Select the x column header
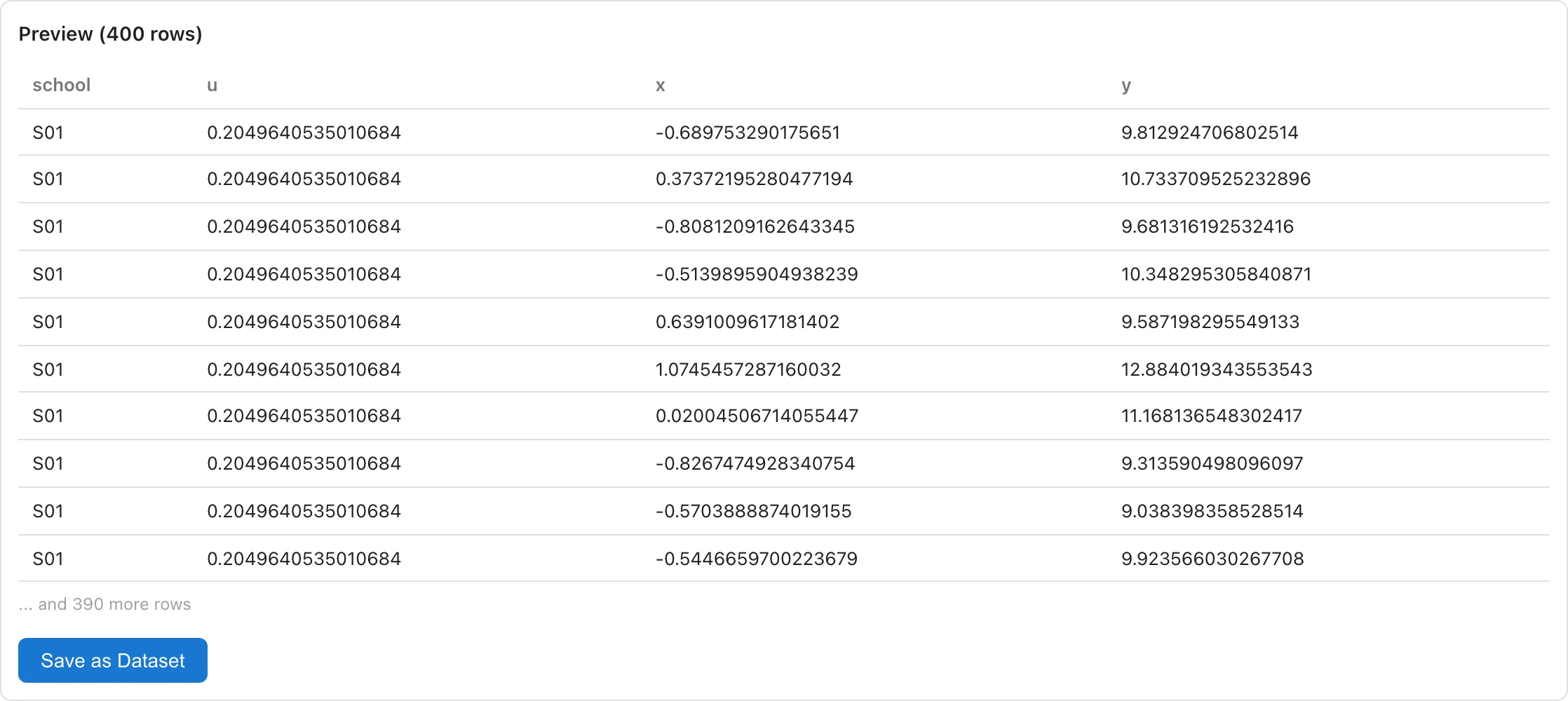This screenshot has width=1568, height=701. click(660, 86)
